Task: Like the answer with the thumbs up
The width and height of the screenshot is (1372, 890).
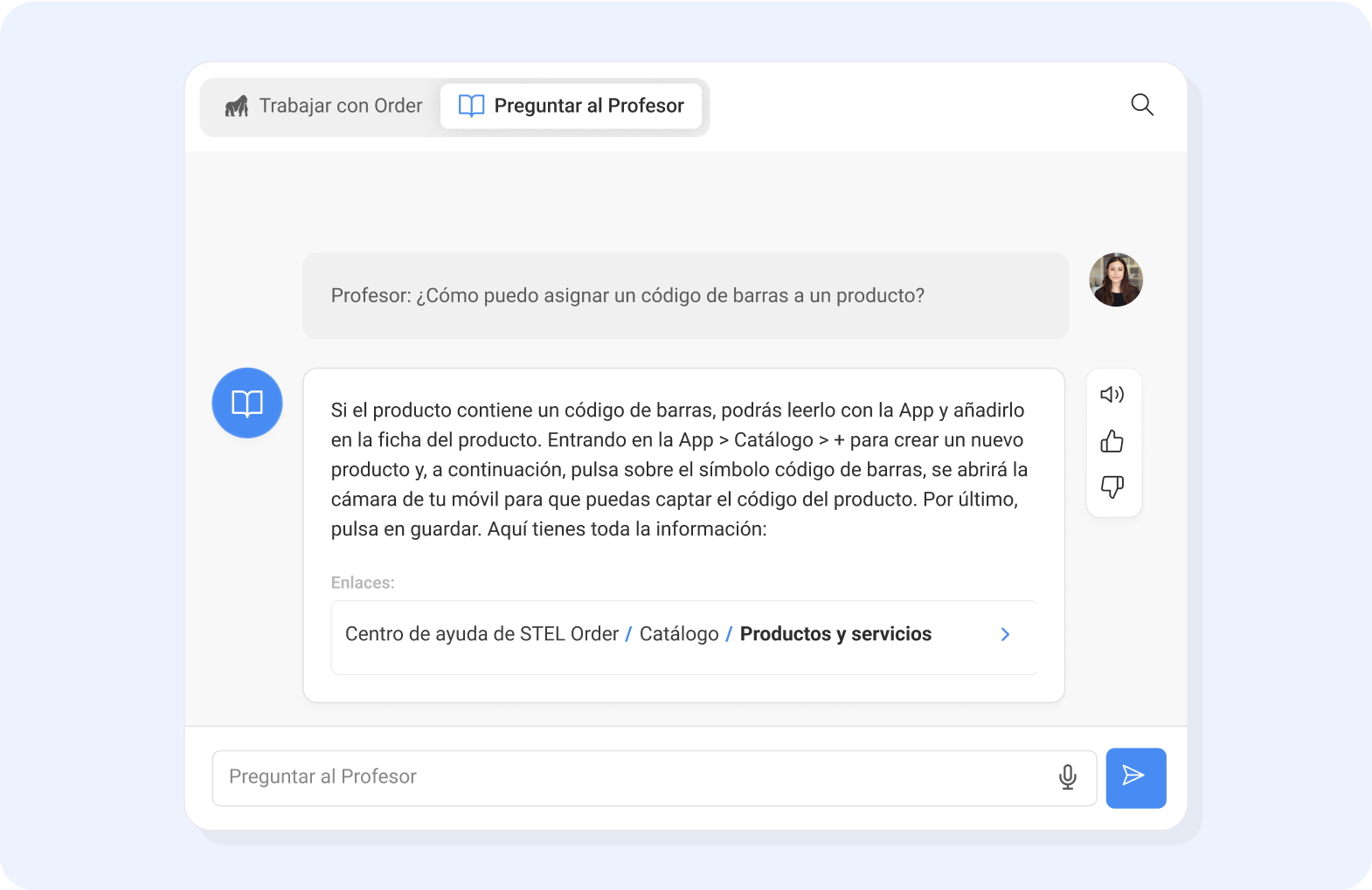Action: (x=1112, y=441)
